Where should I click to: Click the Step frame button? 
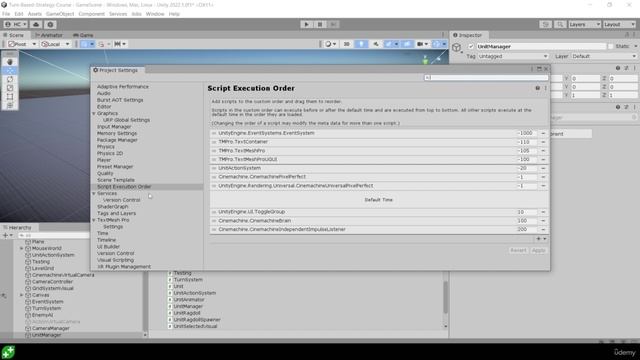(333, 24)
